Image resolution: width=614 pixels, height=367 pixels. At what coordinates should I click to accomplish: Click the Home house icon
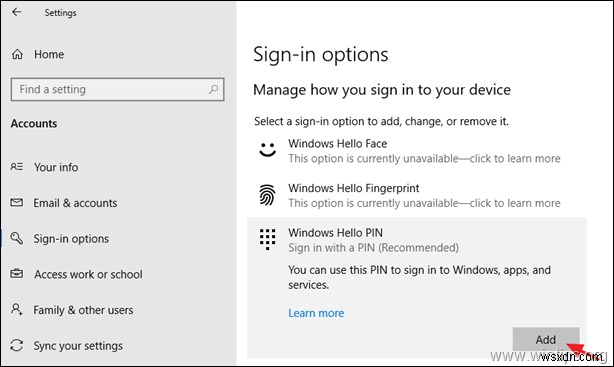coord(17,54)
